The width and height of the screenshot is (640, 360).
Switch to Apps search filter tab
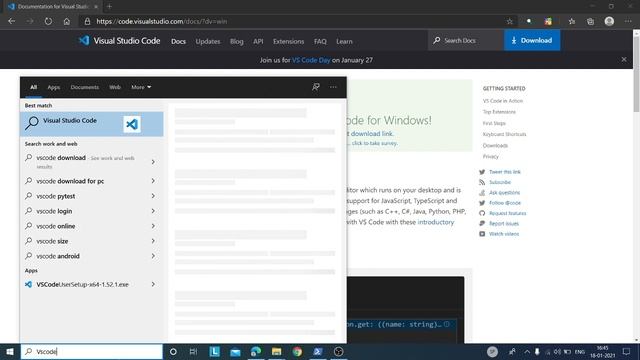click(53, 87)
